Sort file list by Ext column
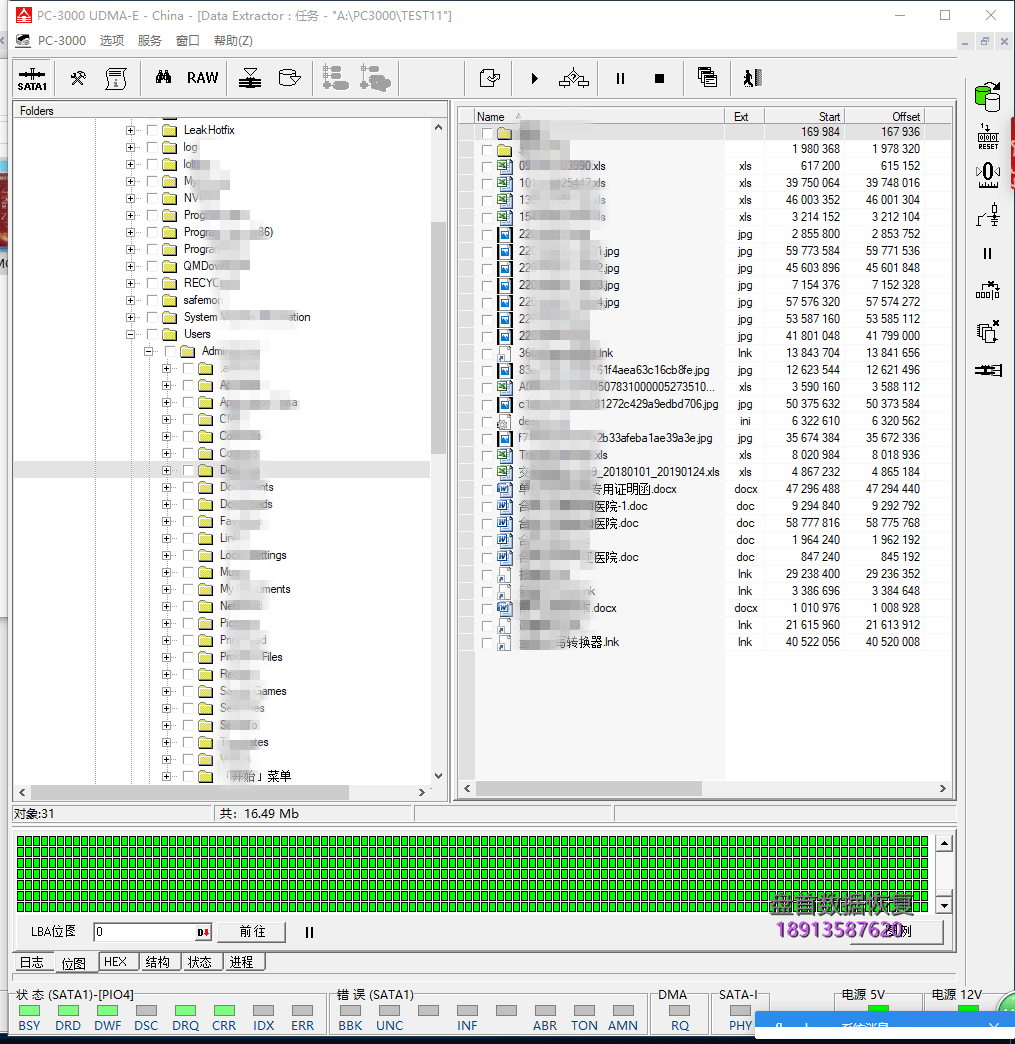1015x1044 pixels. (x=745, y=116)
